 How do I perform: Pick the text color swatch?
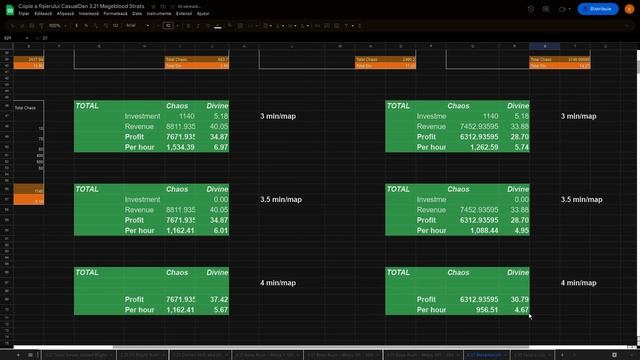tap(218, 26)
